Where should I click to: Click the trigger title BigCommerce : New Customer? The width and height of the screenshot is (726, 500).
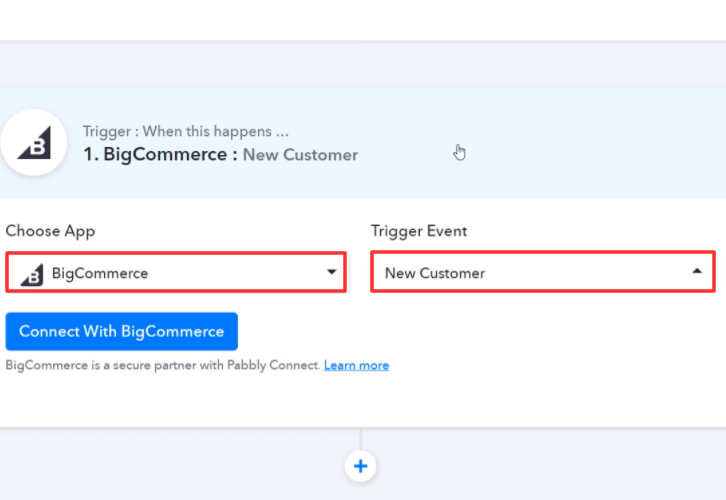[220, 155]
